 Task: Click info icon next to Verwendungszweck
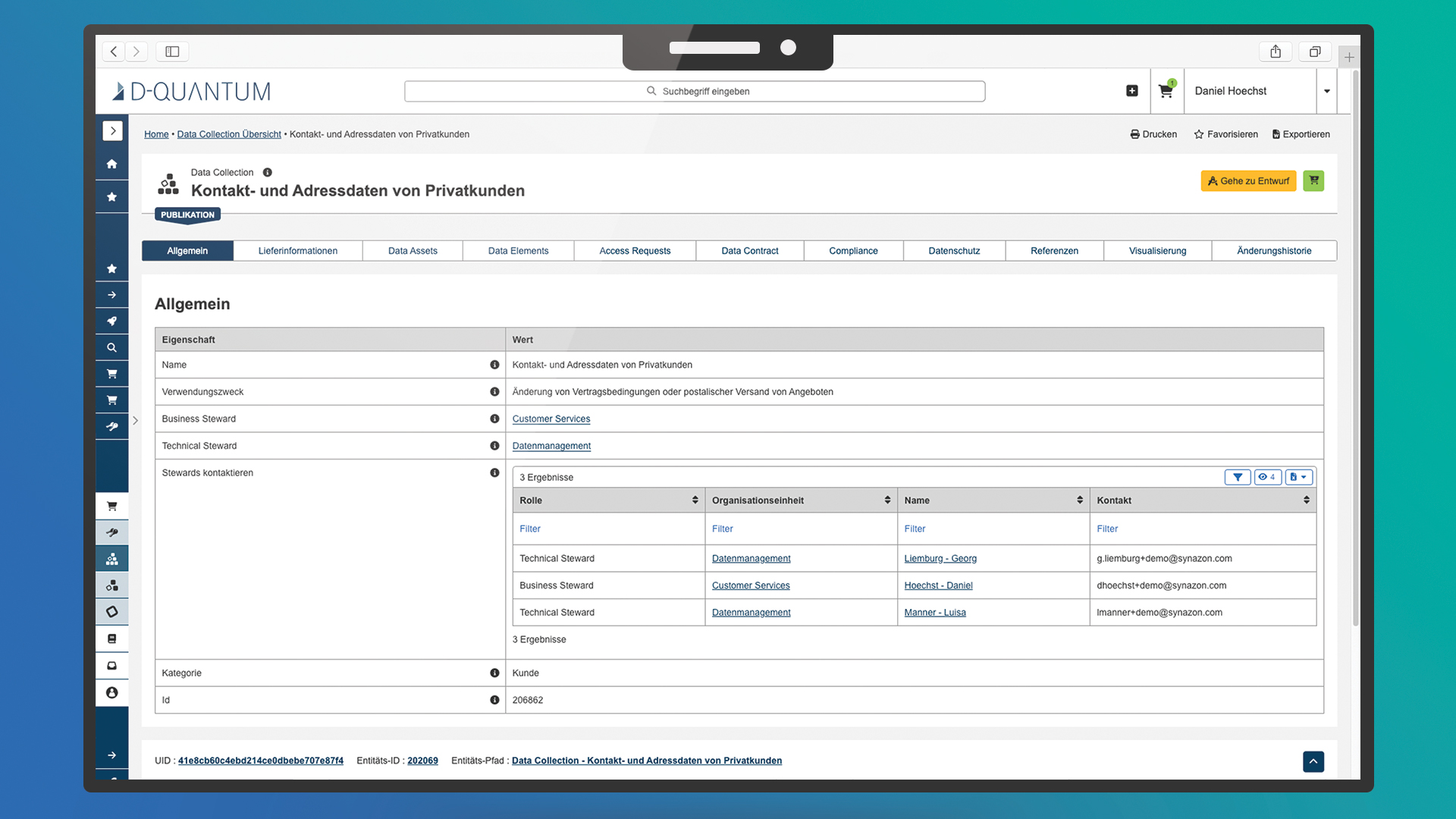494,392
